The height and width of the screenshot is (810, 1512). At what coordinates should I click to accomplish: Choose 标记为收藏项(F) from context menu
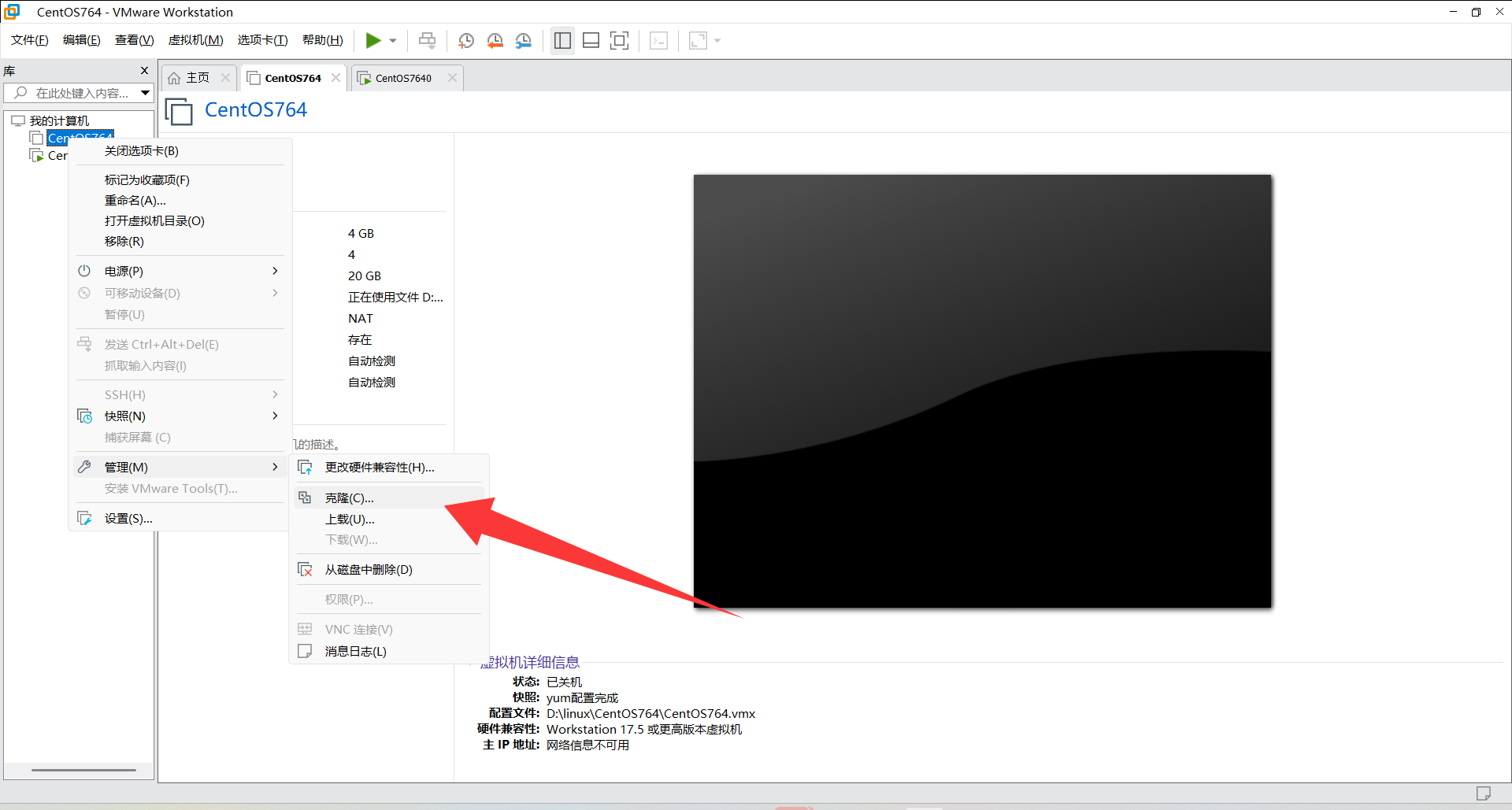[147, 180]
